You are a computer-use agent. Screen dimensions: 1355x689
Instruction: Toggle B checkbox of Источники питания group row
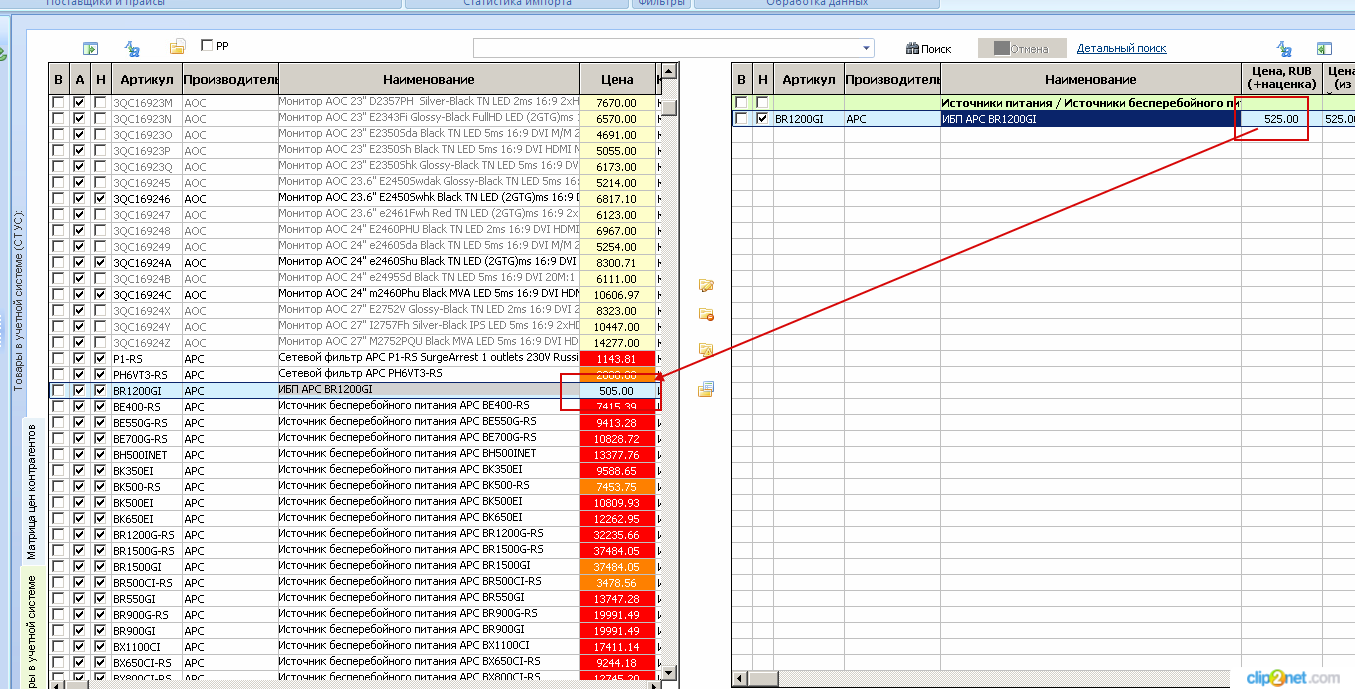point(741,103)
